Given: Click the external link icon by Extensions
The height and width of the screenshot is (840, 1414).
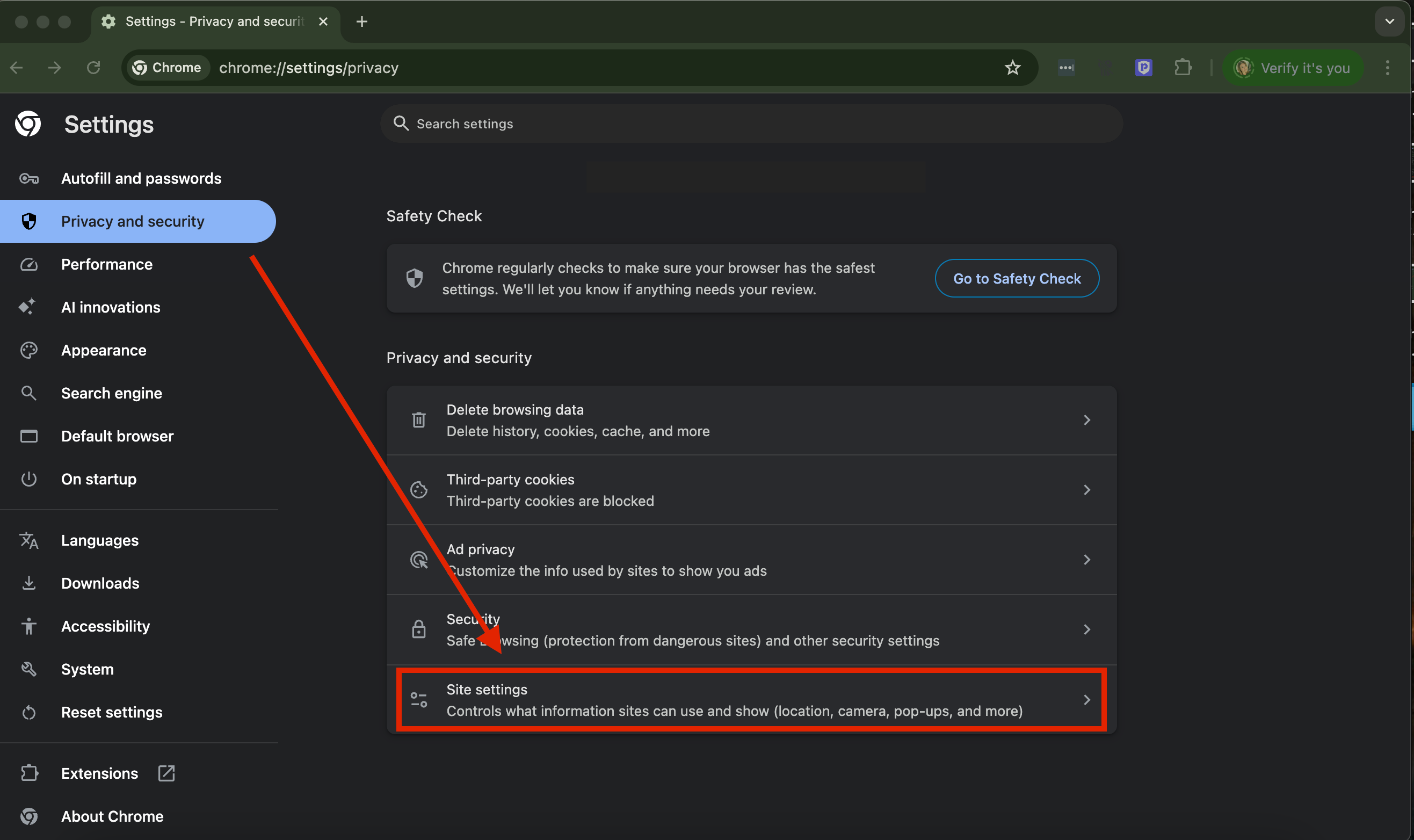Looking at the screenshot, I should click(166, 773).
